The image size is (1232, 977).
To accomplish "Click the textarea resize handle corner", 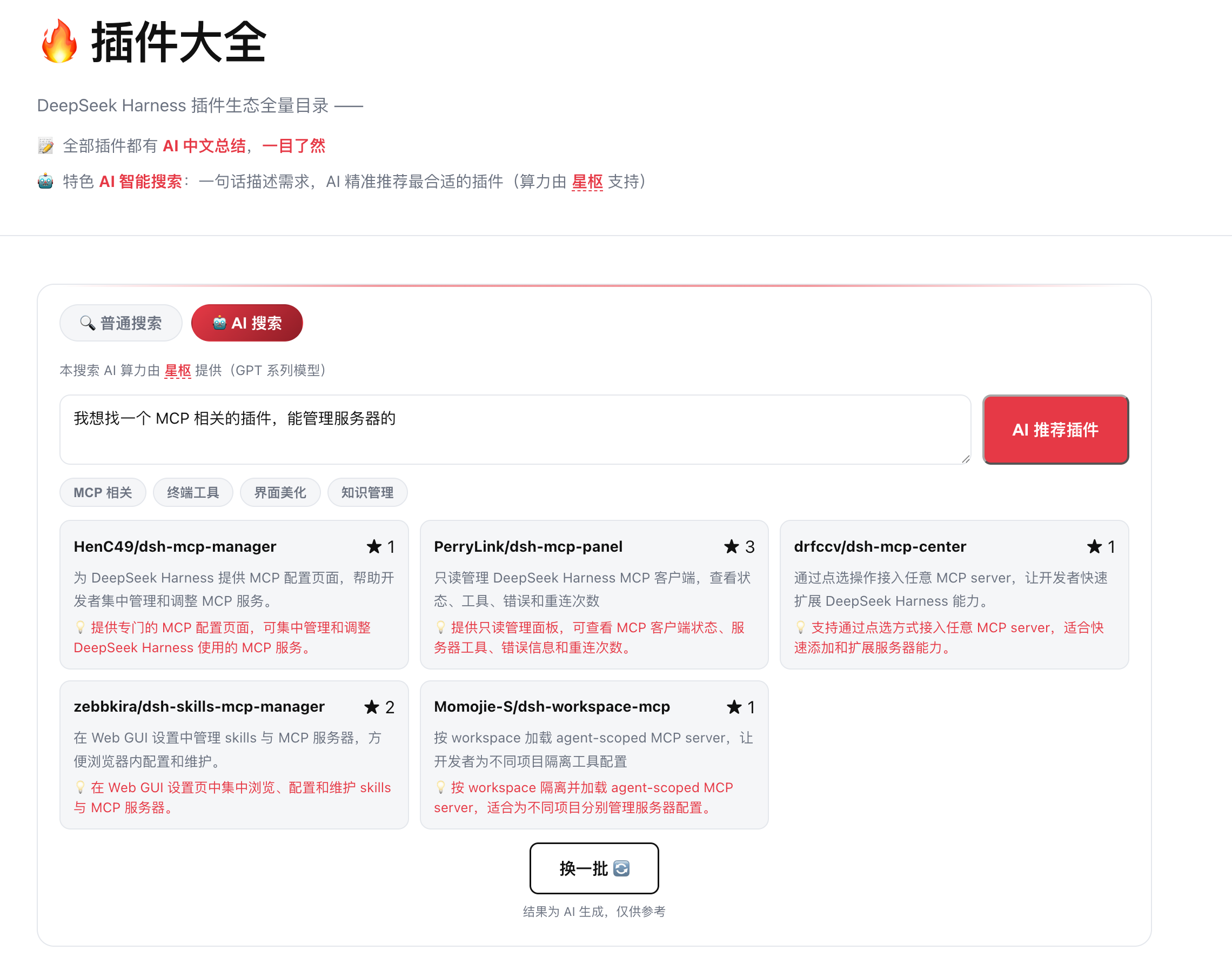I will coord(965,459).
